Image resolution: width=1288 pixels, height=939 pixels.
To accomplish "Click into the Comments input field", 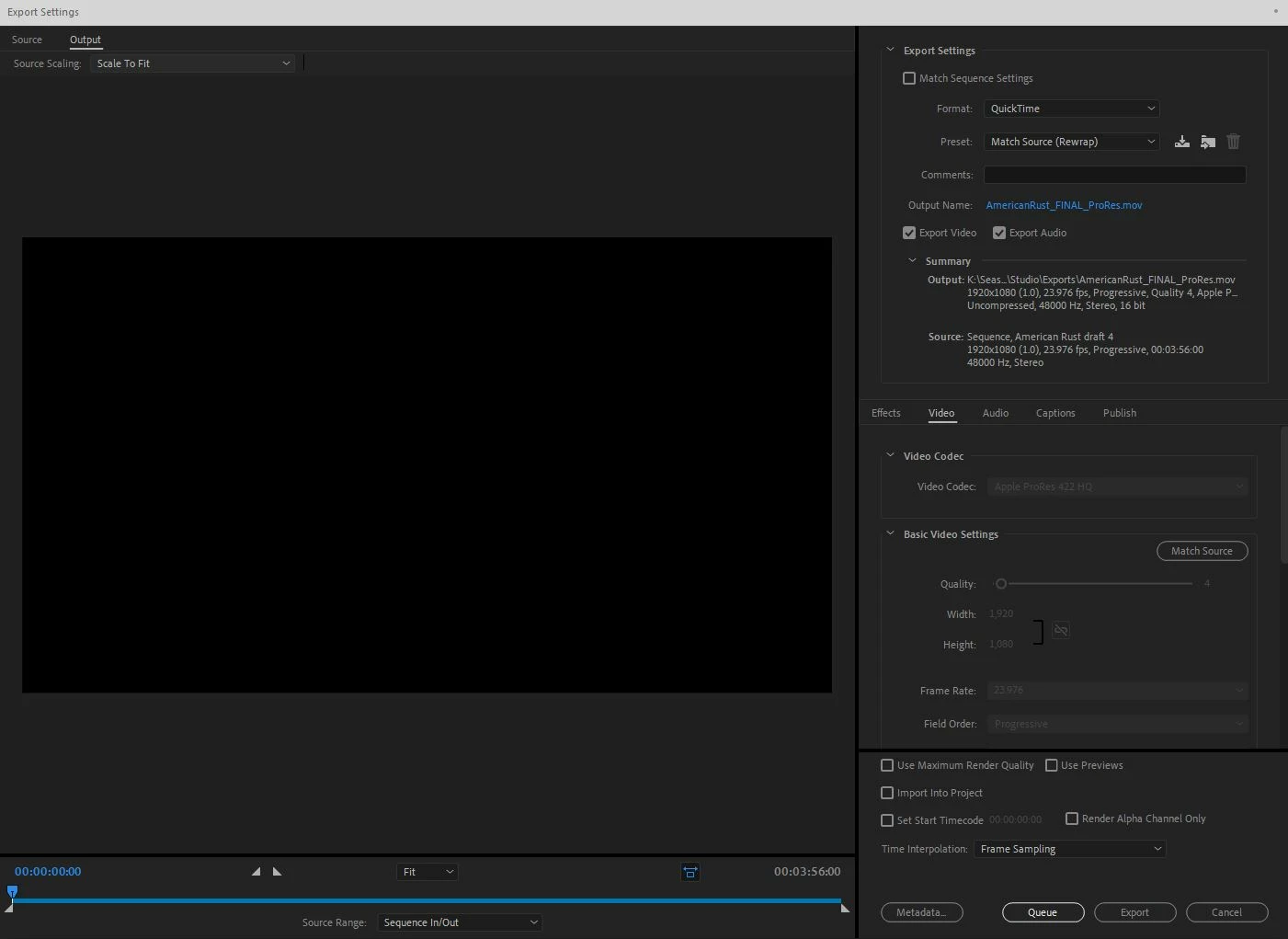I will pos(1114,175).
